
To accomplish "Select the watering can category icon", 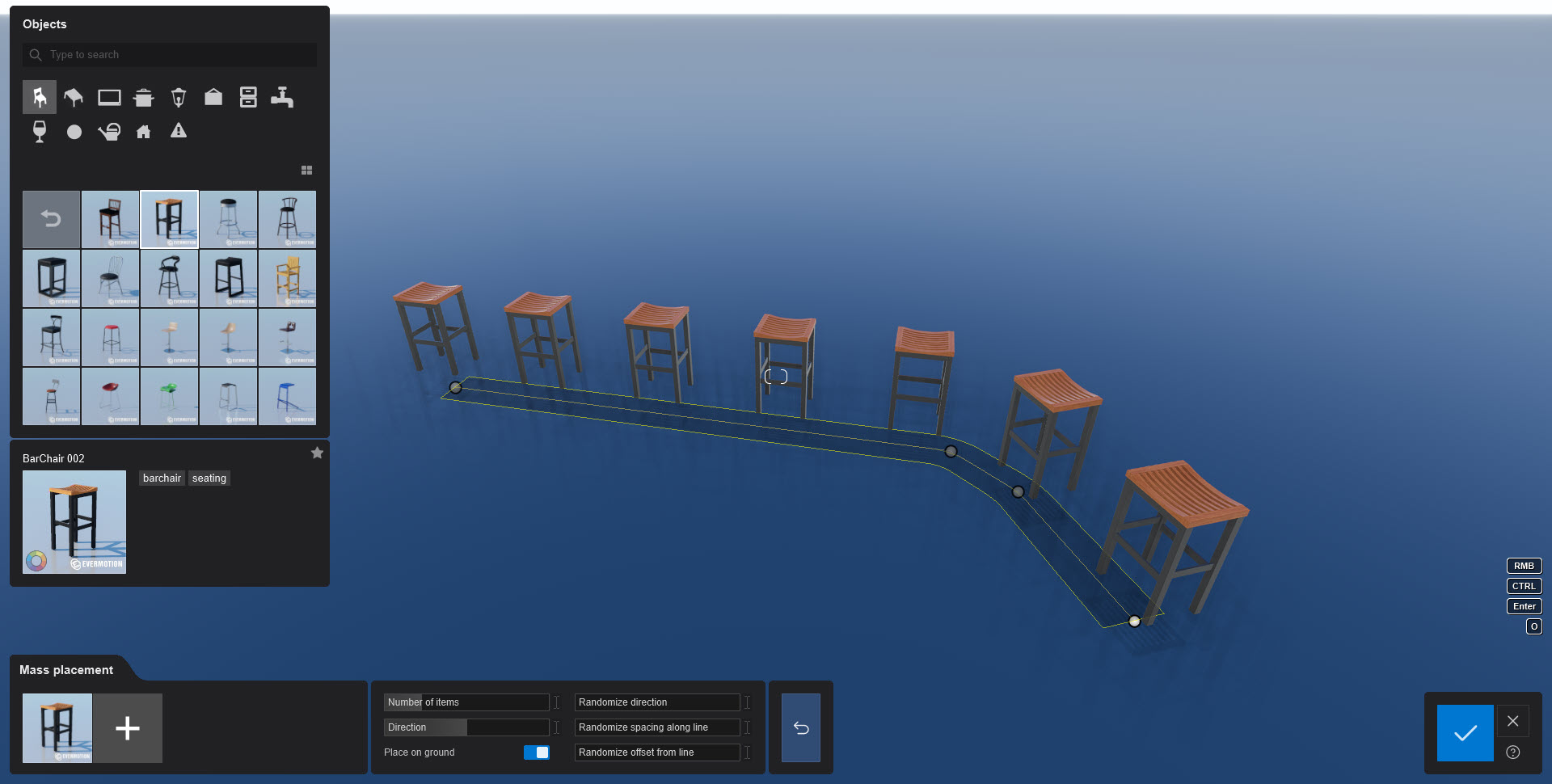I will tap(109, 131).
